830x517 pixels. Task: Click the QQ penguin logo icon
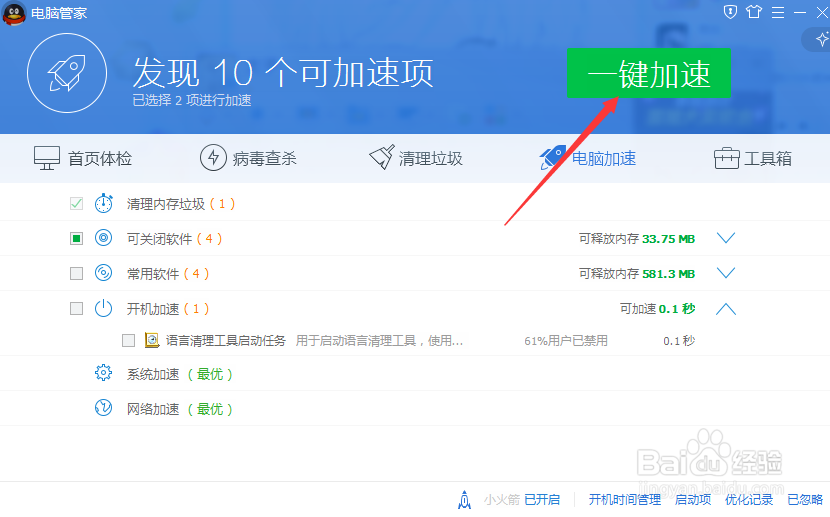[x=14, y=13]
